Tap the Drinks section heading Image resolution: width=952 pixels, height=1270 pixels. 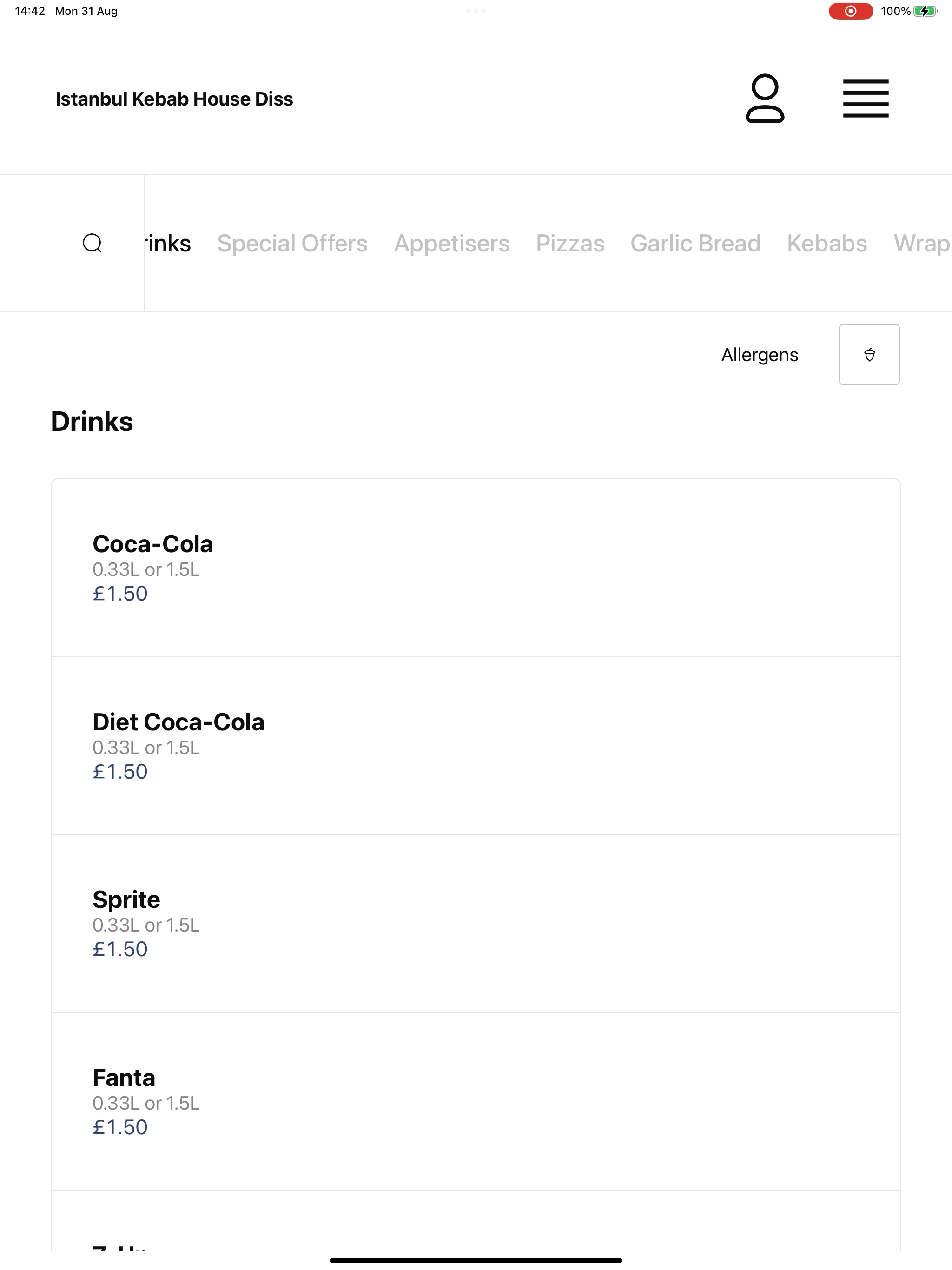pyautogui.click(x=92, y=422)
